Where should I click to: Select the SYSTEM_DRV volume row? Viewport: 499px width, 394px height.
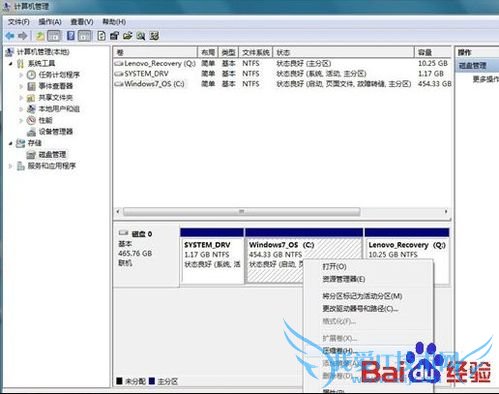tap(282, 74)
